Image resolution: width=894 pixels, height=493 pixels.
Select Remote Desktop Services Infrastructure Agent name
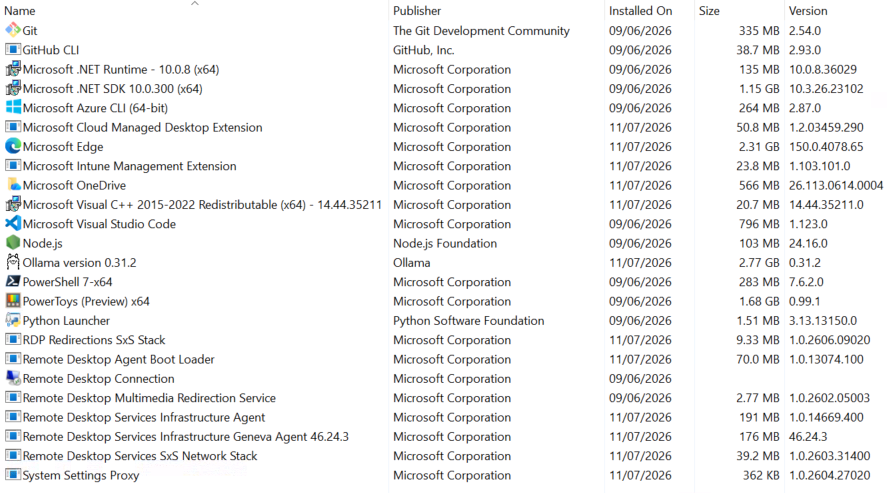144,418
